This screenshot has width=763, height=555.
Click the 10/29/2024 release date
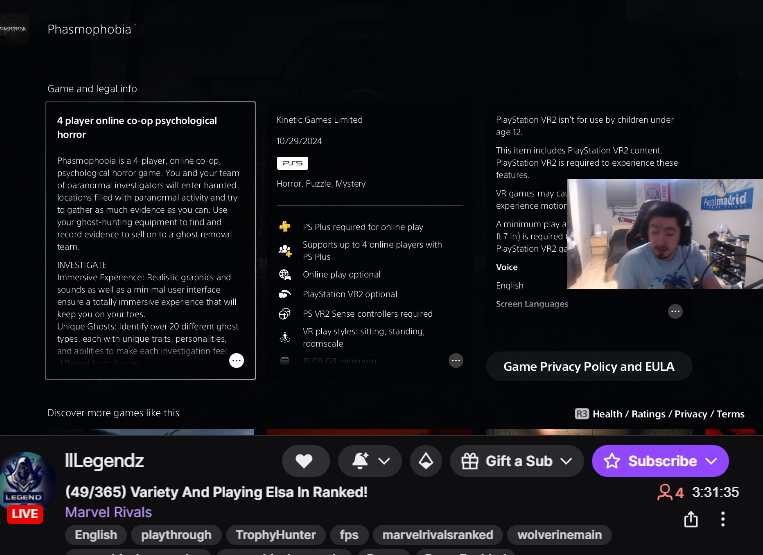coord(299,141)
